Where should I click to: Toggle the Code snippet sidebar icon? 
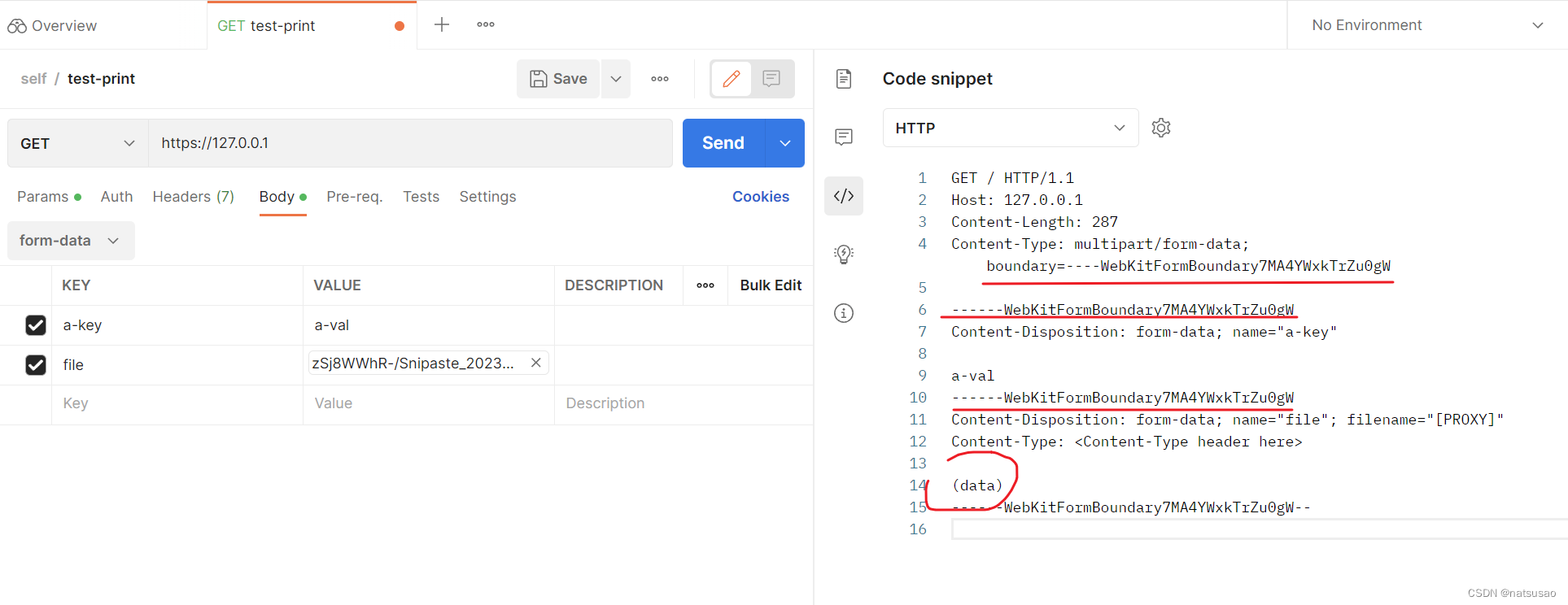pyautogui.click(x=844, y=196)
